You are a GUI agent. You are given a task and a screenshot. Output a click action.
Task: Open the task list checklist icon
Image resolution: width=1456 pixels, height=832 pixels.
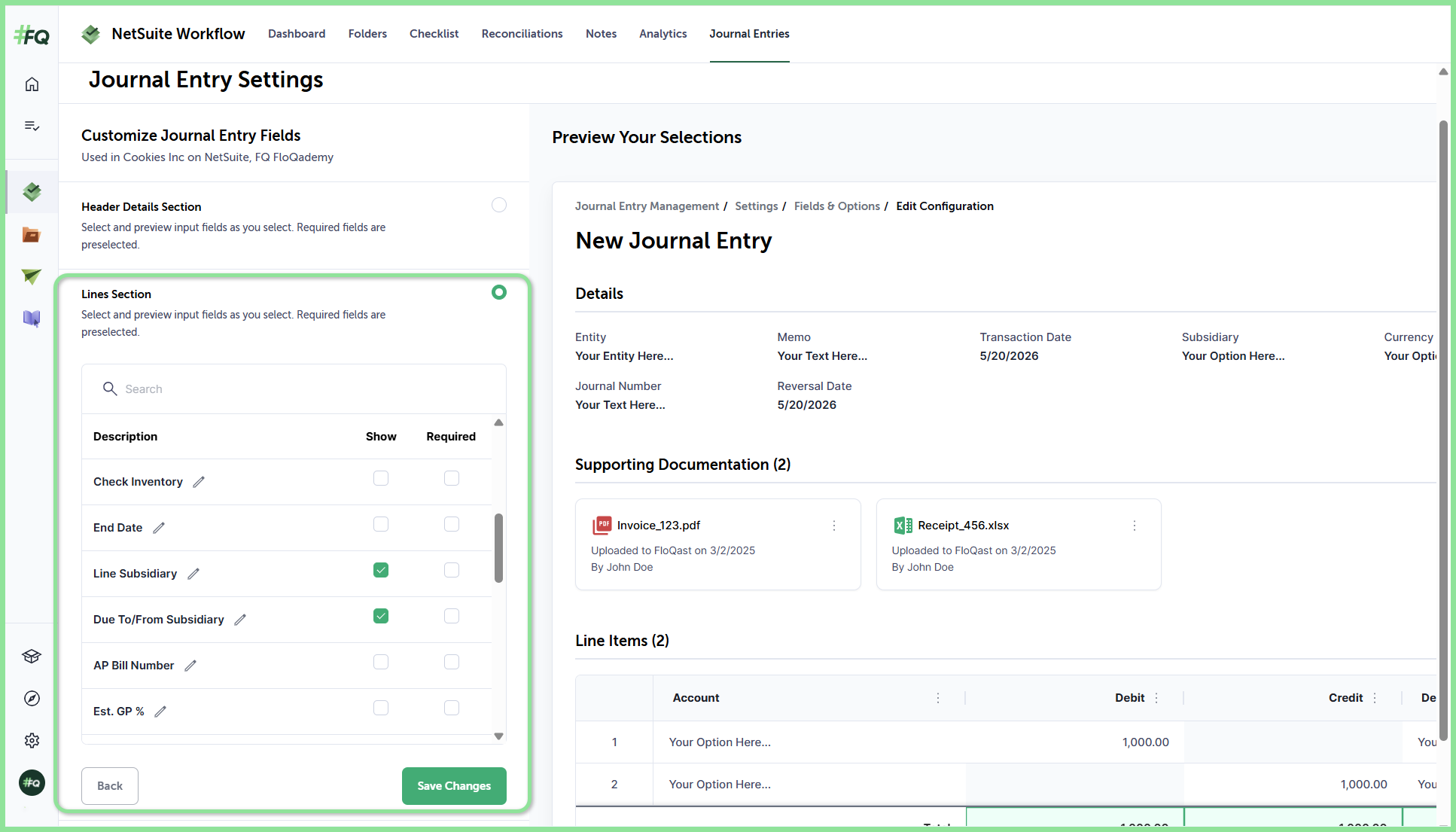[32, 126]
